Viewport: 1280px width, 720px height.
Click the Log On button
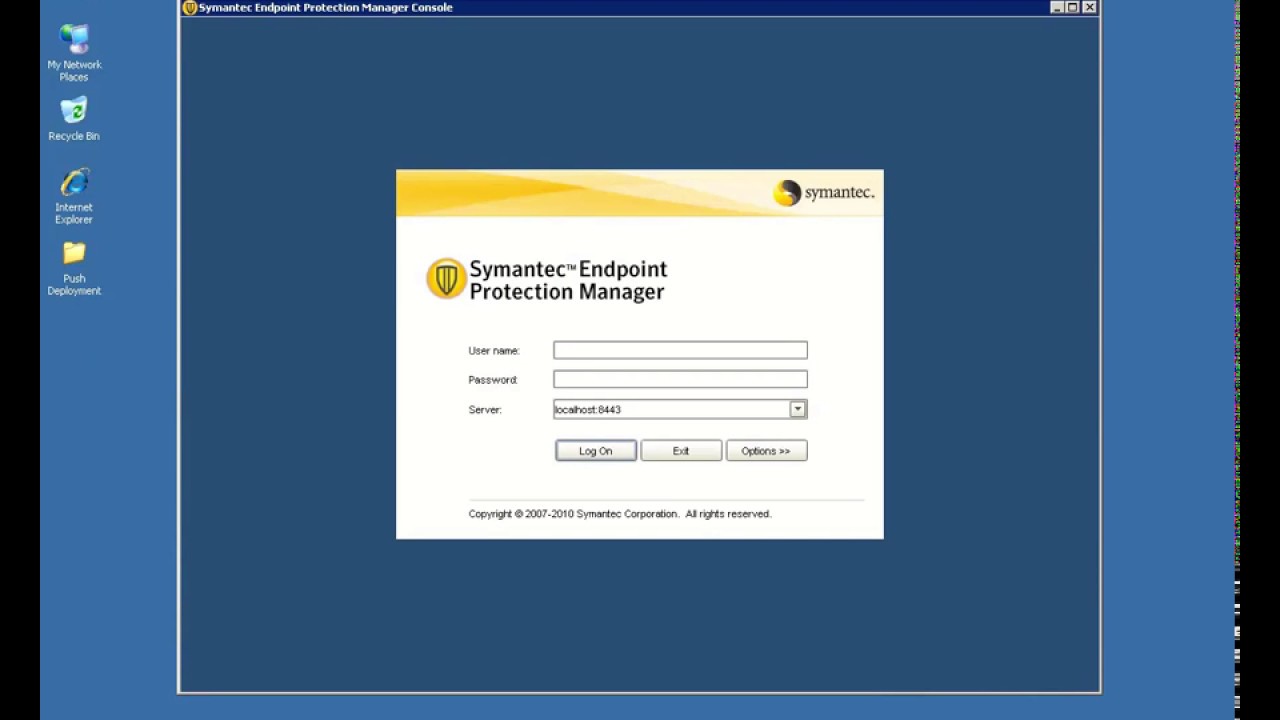click(596, 451)
